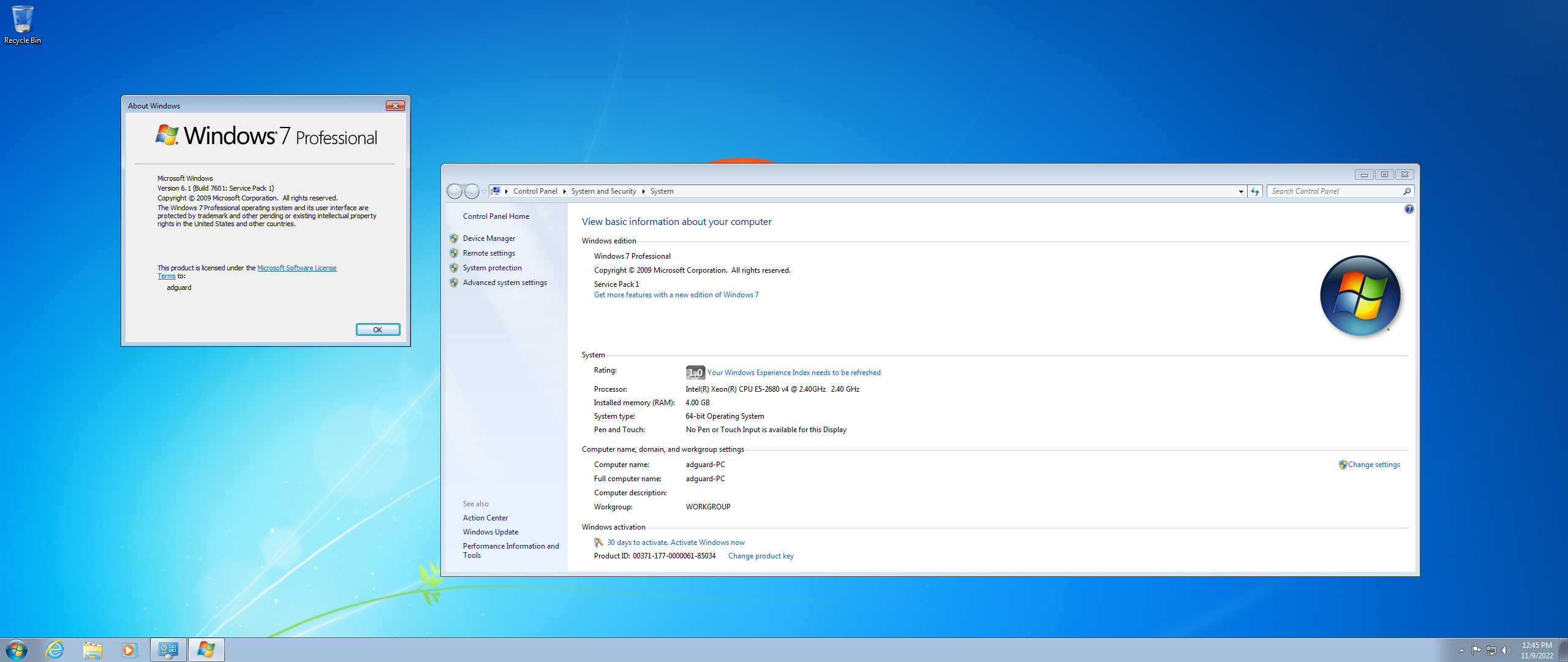Click the Back arrow in System window

(454, 191)
